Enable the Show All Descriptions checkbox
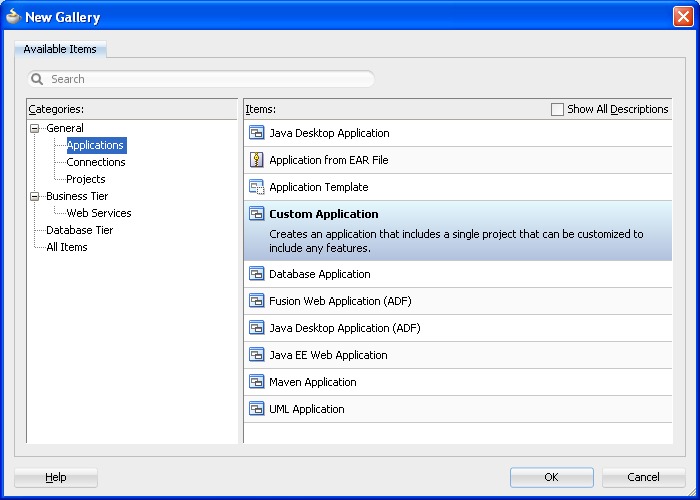The height and width of the screenshot is (500, 700). coord(558,109)
